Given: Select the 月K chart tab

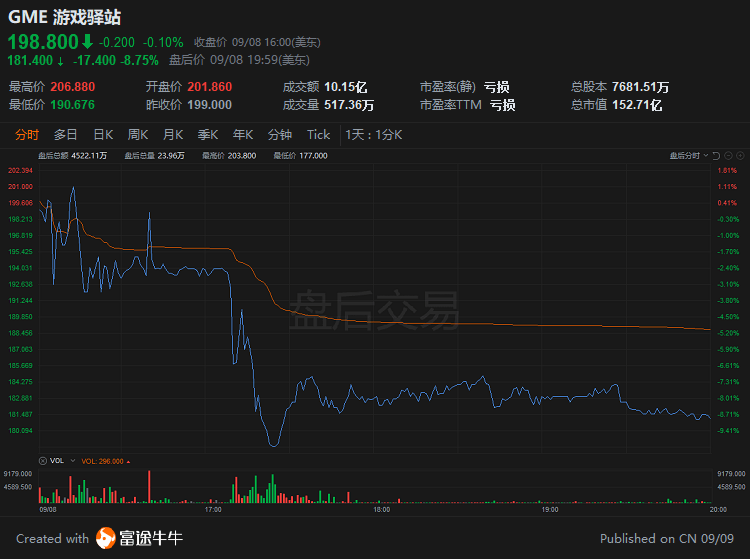Looking at the screenshot, I should click(173, 135).
